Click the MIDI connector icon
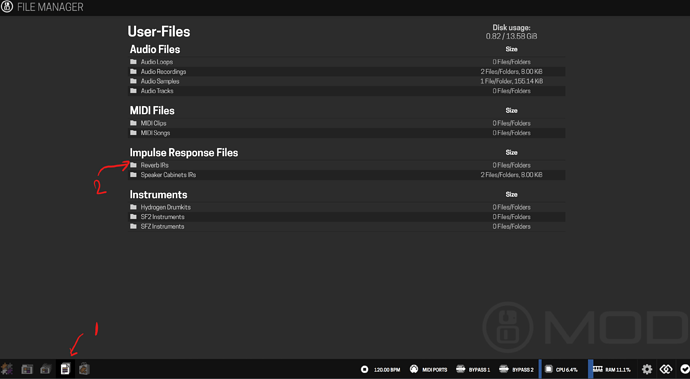Image resolution: width=690 pixels, height=379 pixels. click(414, 369)
